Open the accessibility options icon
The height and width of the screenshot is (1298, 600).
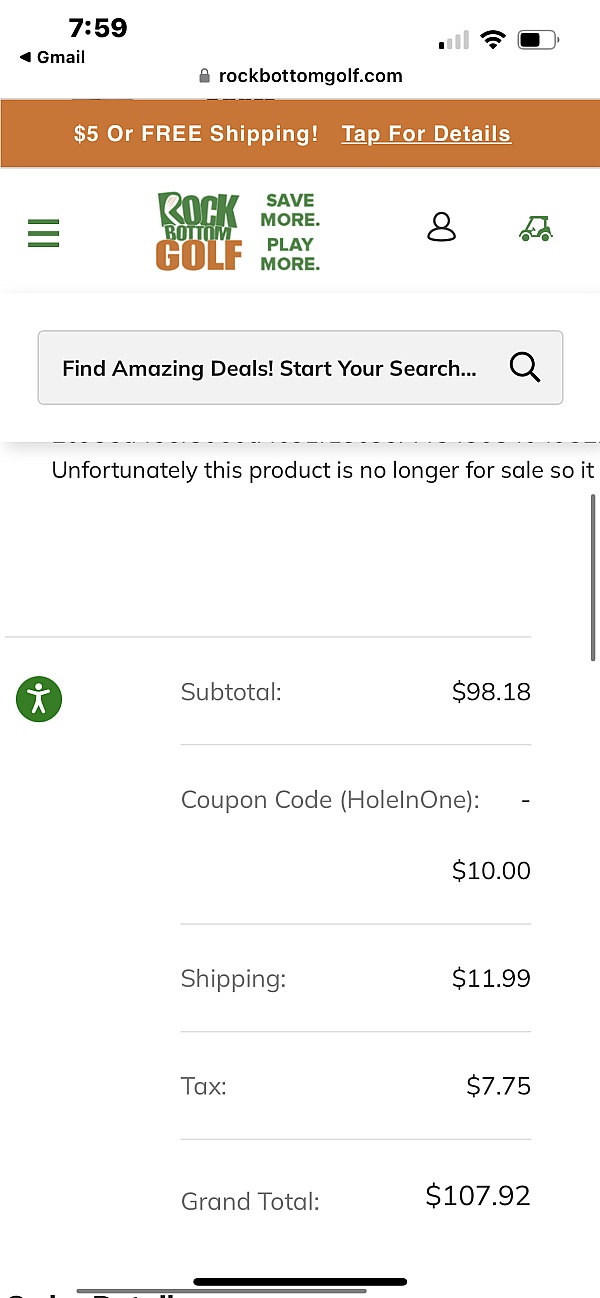(x=39, y=698)
